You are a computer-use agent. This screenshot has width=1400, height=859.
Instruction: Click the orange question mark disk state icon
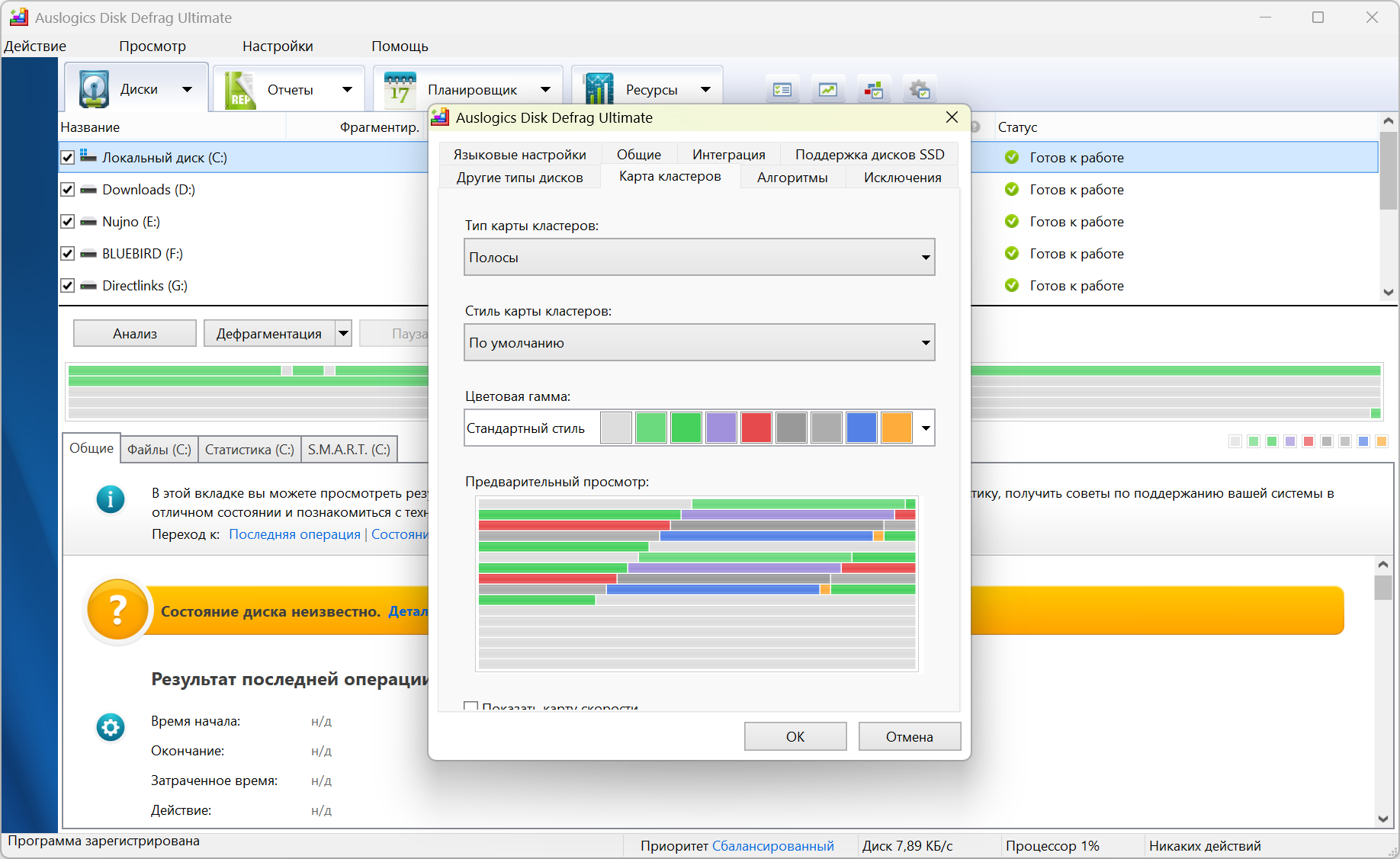tap(117, 611)
